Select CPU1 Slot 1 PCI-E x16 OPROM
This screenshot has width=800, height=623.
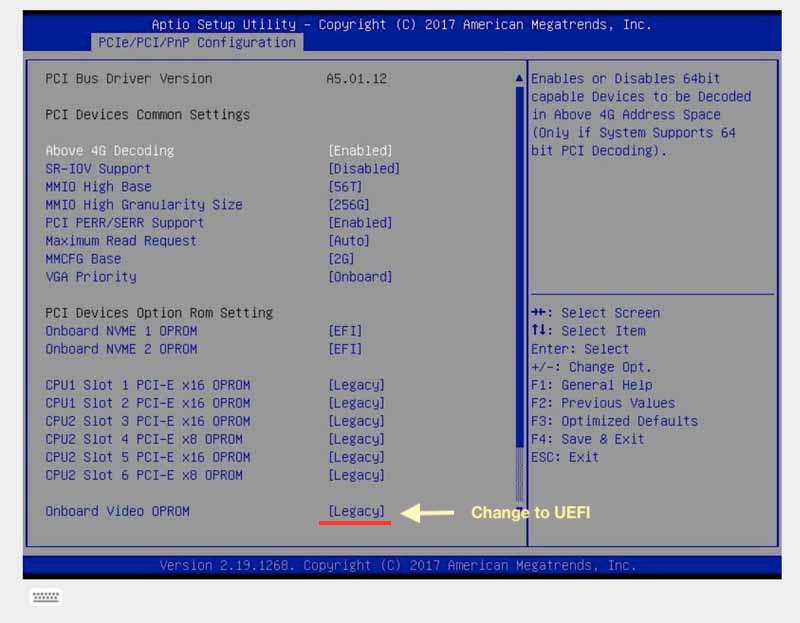click(148, 385)
